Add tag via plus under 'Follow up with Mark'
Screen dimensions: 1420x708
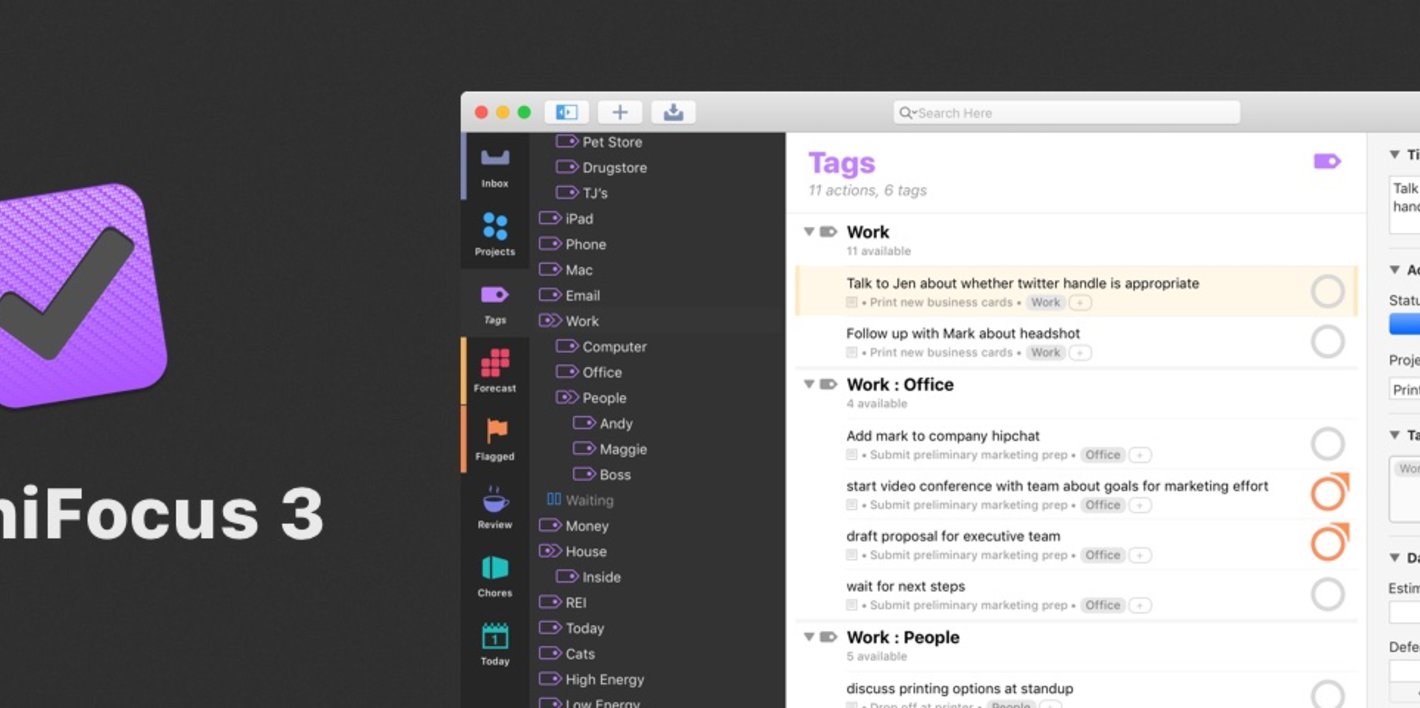pos(1080,353)
